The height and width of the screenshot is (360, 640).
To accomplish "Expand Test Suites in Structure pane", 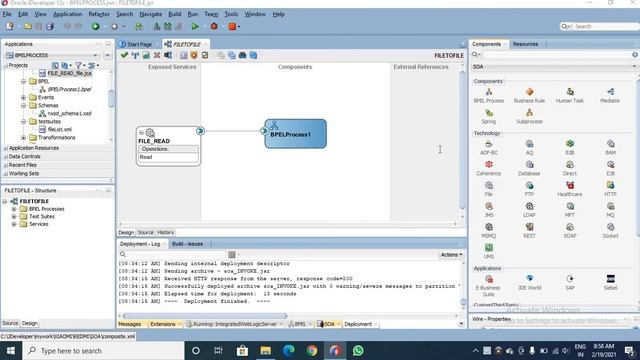I will (x=14, y=217).
